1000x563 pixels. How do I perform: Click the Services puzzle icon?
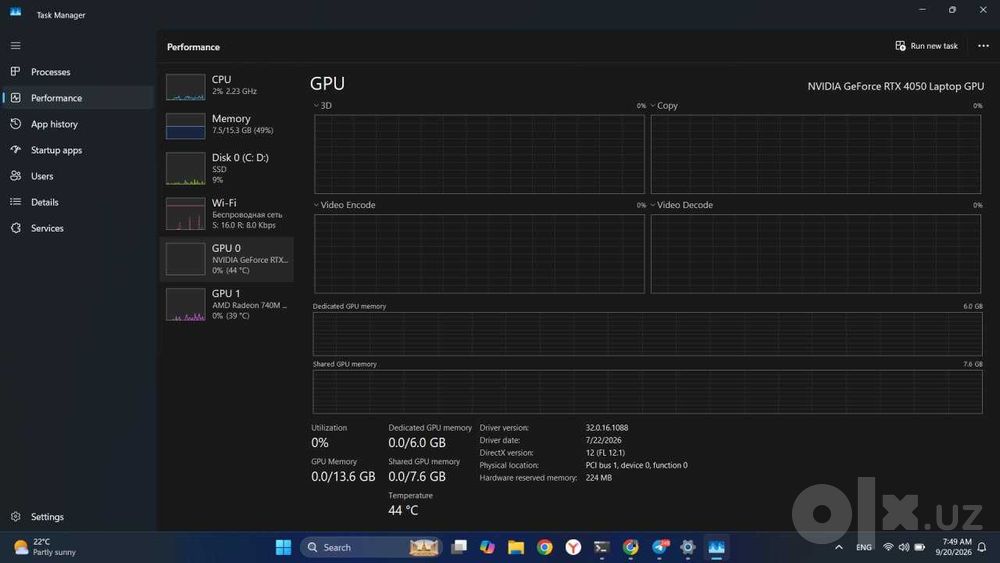click(15, 228)
